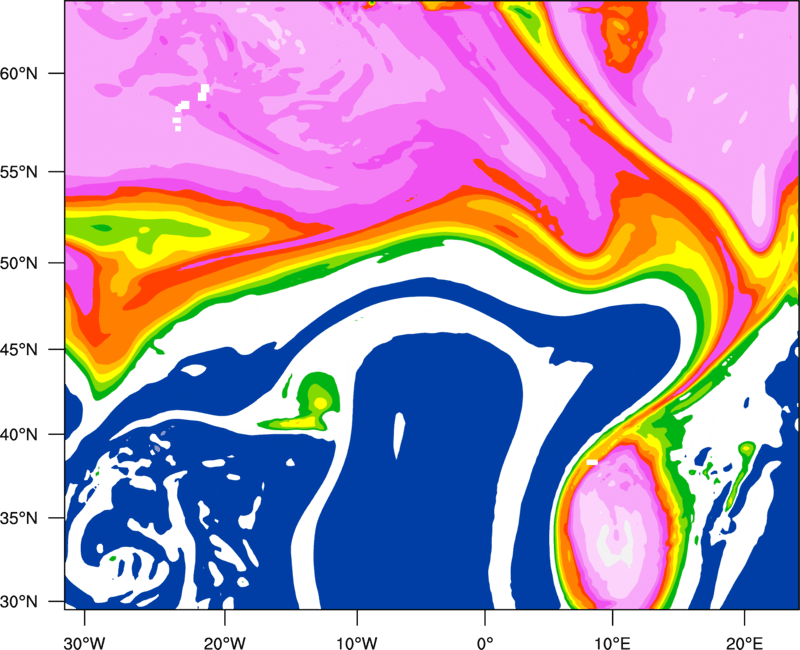Click the 30°W longitude label
This screenshot has width=800, height=650.
(x=85, y=643)
